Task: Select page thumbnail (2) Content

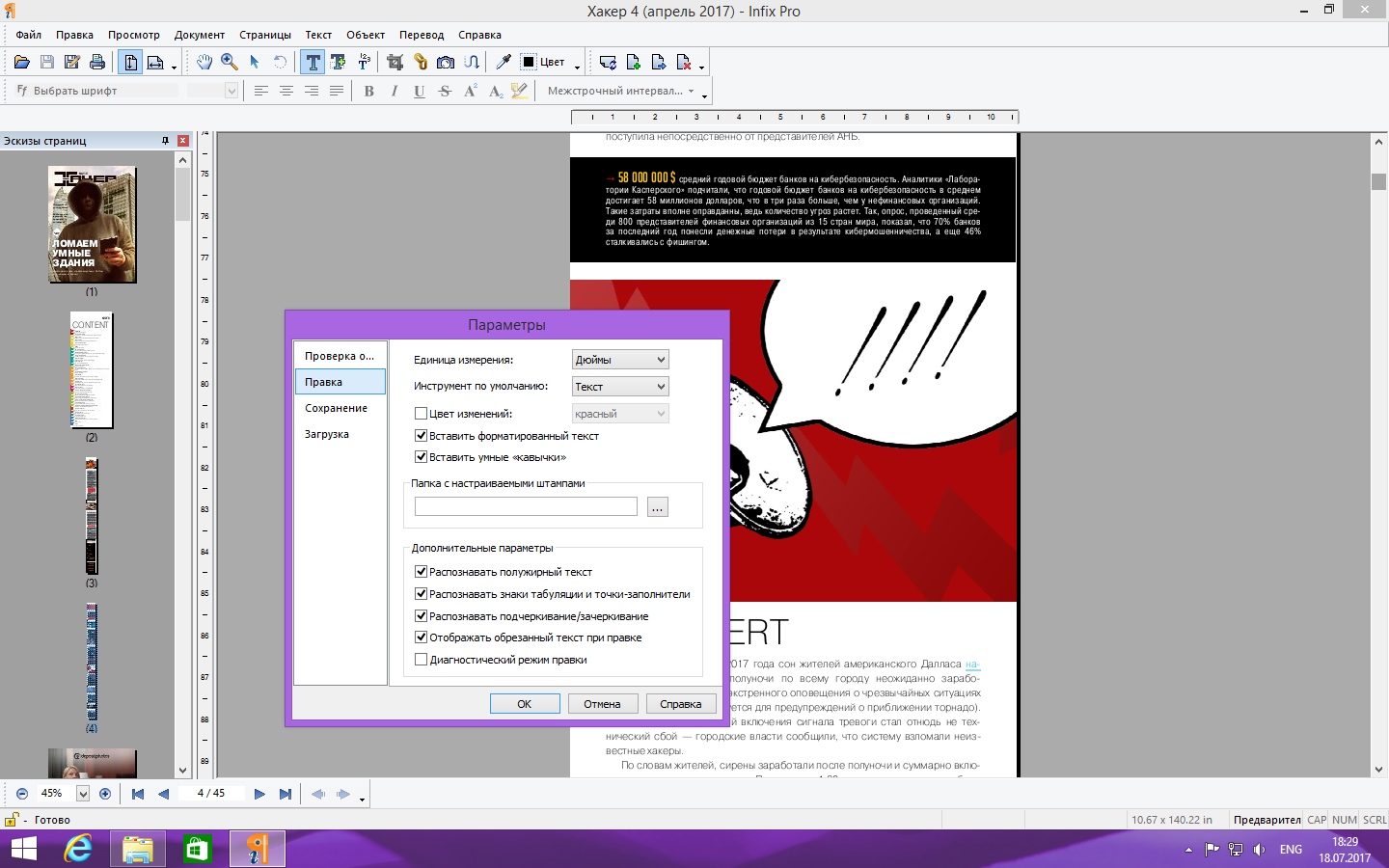Action: (x=92, y=370)
